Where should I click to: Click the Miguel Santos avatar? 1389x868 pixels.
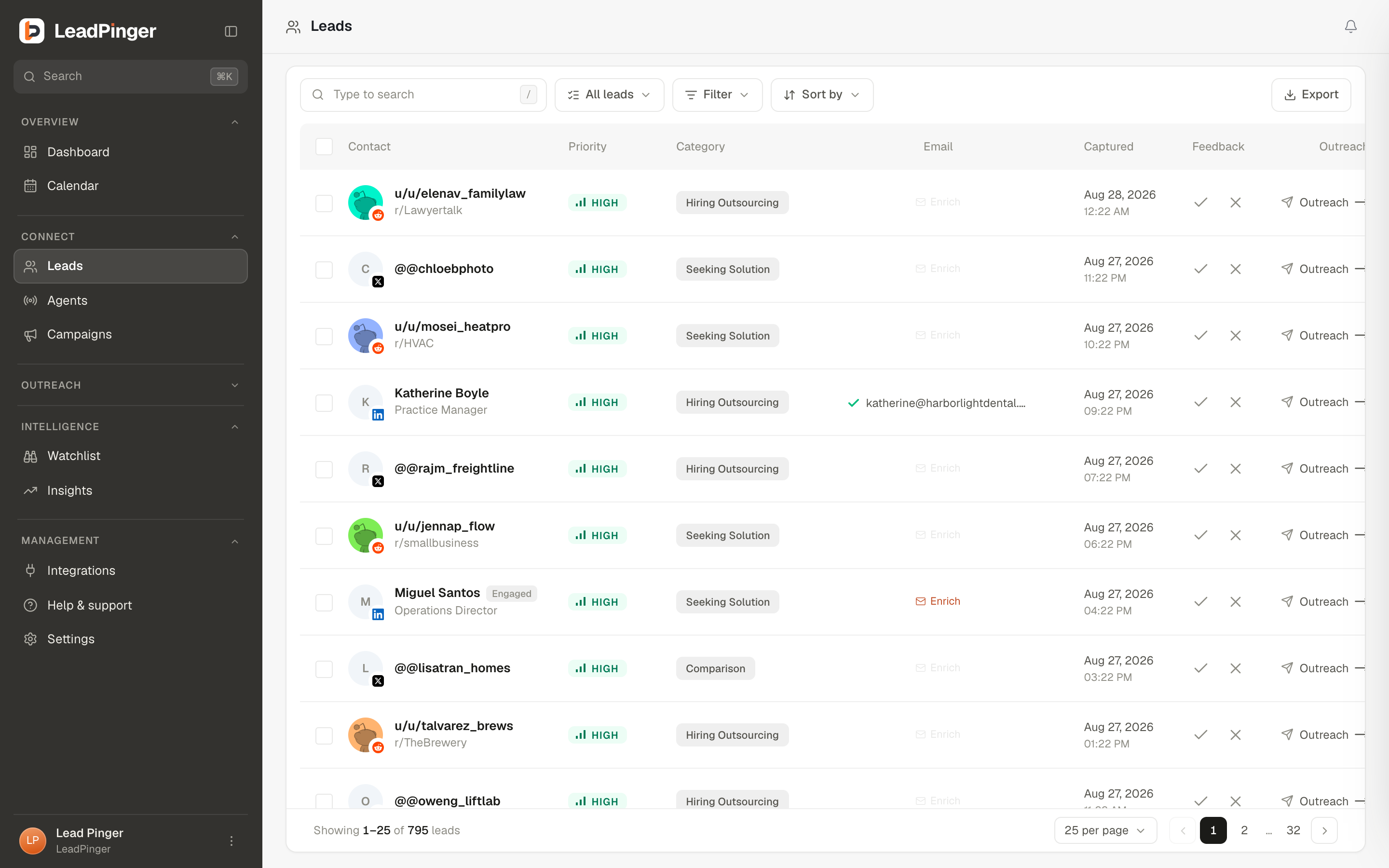tap(366, 602)
